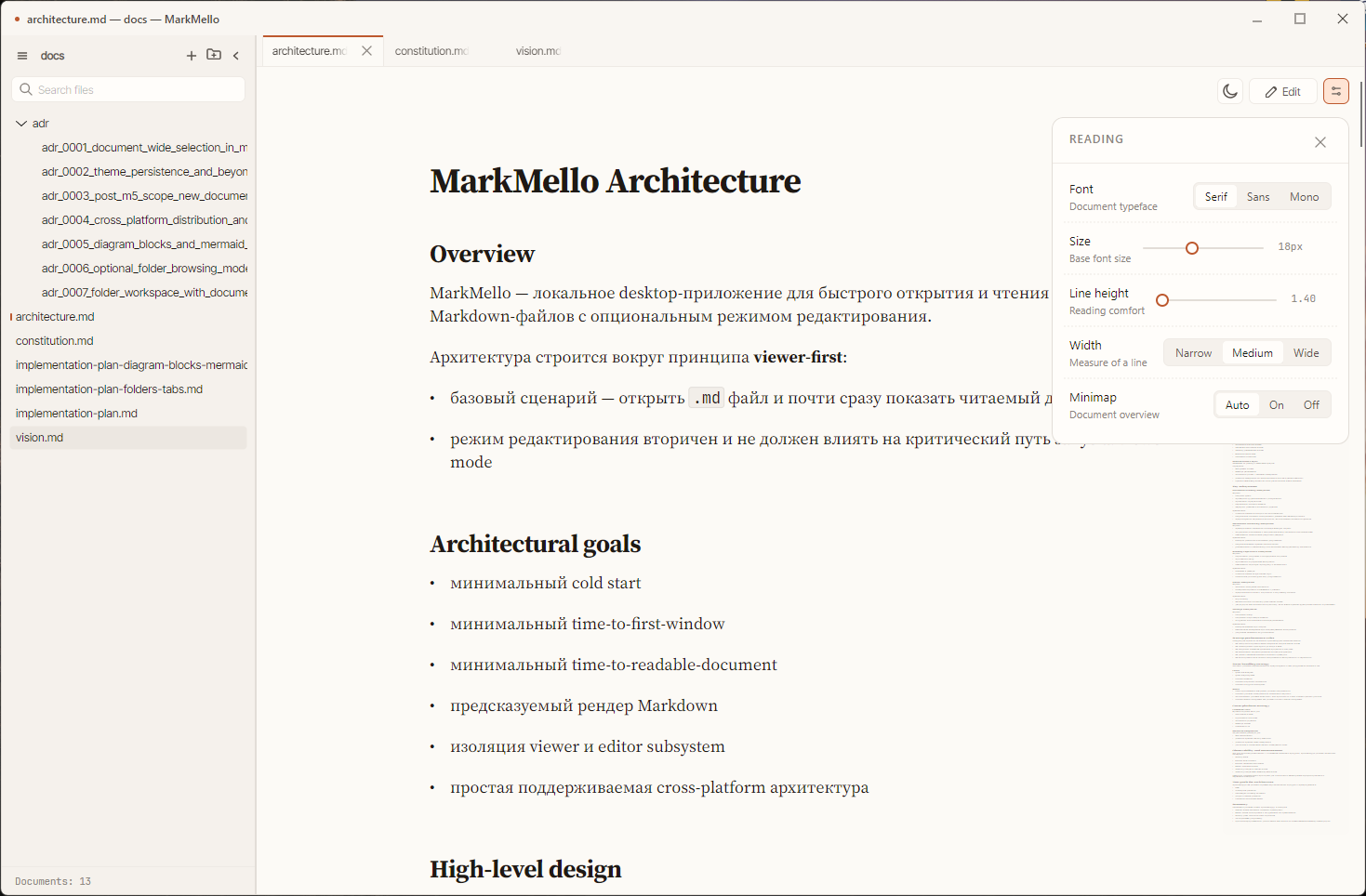Click the new folder icon in sidebar

pyautogui.click(x=214, y=55)
